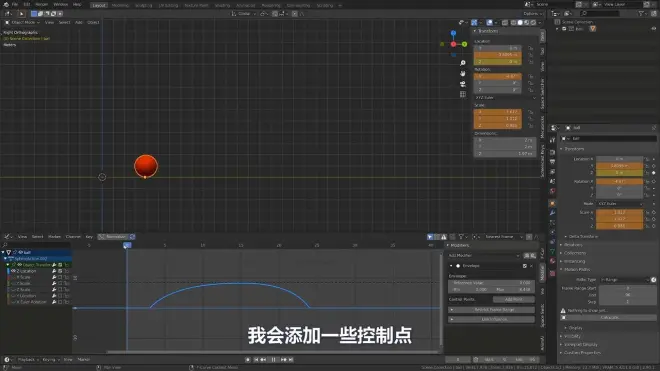Click the blue Z axis gizmo ball

tap(453, 33)
